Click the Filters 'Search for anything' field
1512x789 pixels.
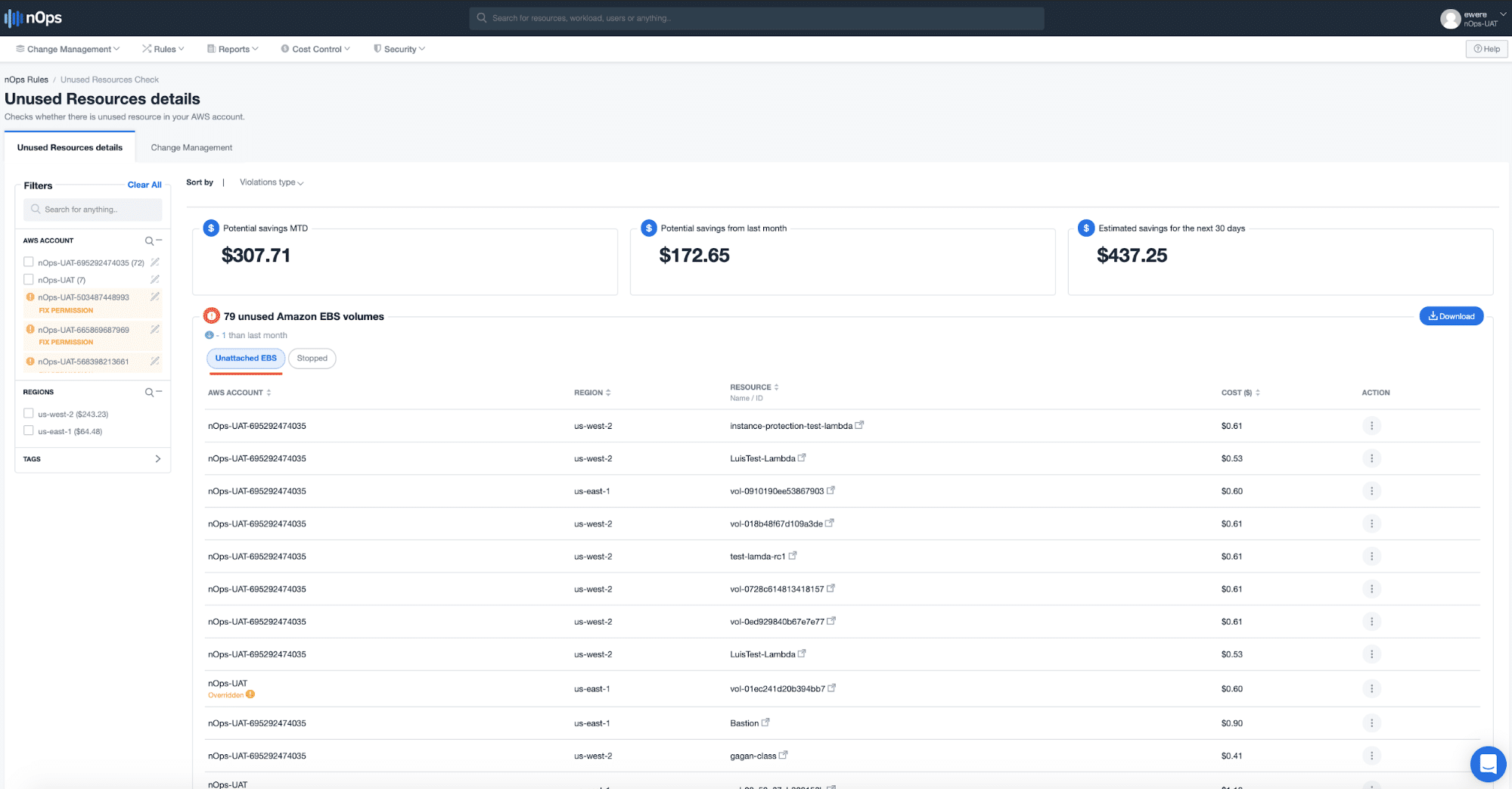tap(92, 210)
